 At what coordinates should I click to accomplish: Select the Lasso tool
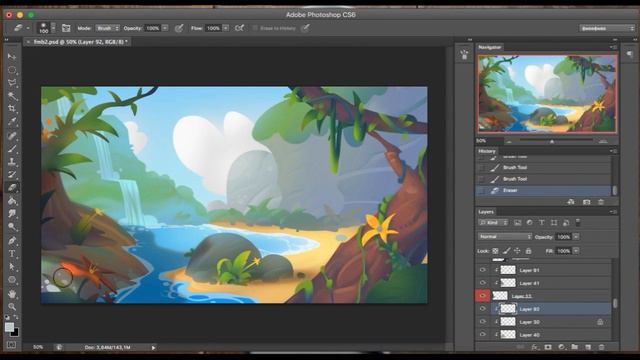click(12, 83)
